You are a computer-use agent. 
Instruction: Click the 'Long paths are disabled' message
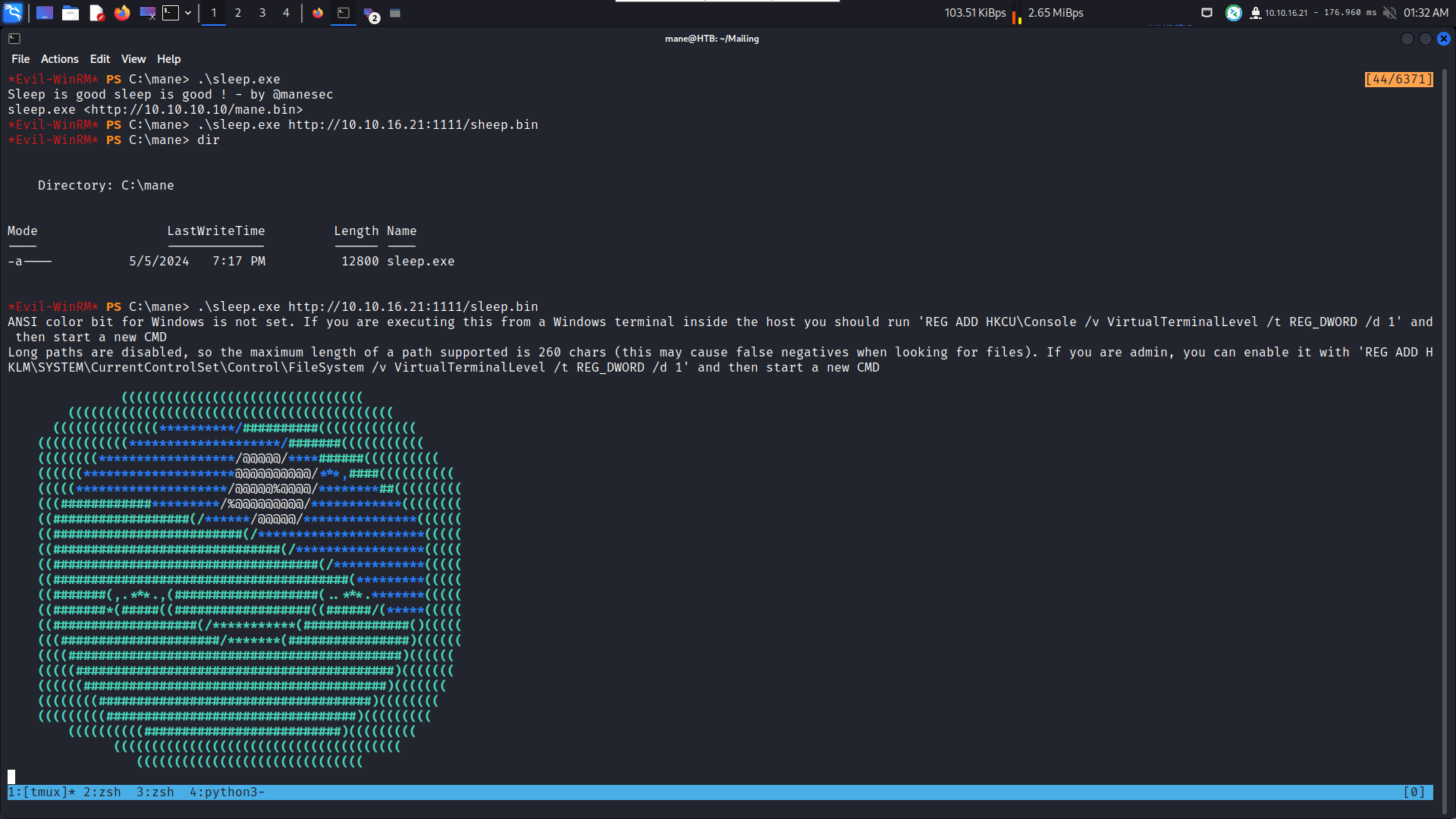click(x=720, y=360)
